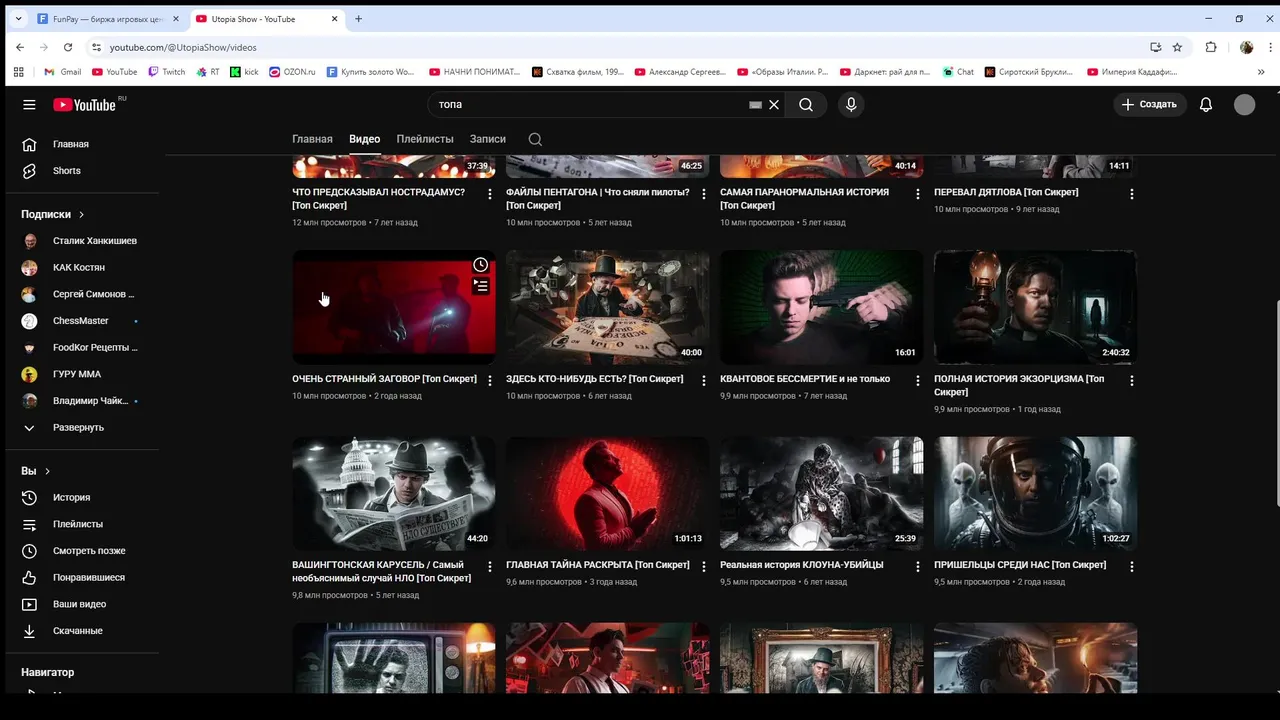
Task: Open options for НОСТРАДАМУС video
Action: pos(490,194)
